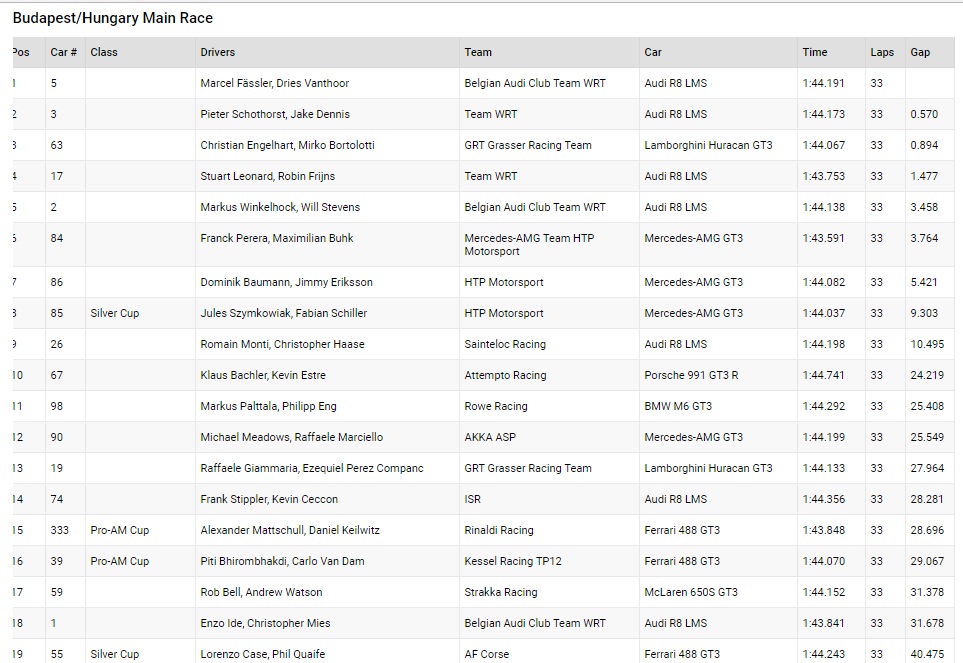The image size is (963, 663).
Task: Click the Car # column header
Action: (x=64, y=52)
